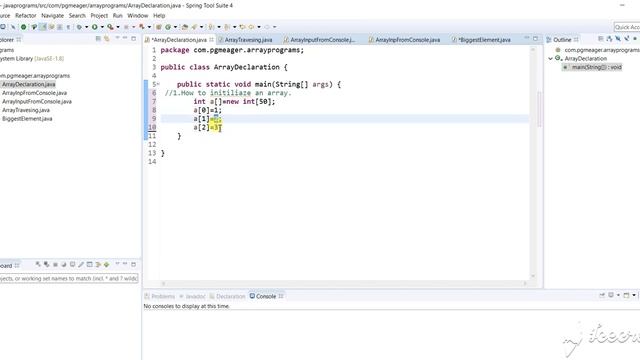Click the Quick Access search field
The image size is (640, 360).
tap(627, 27)
